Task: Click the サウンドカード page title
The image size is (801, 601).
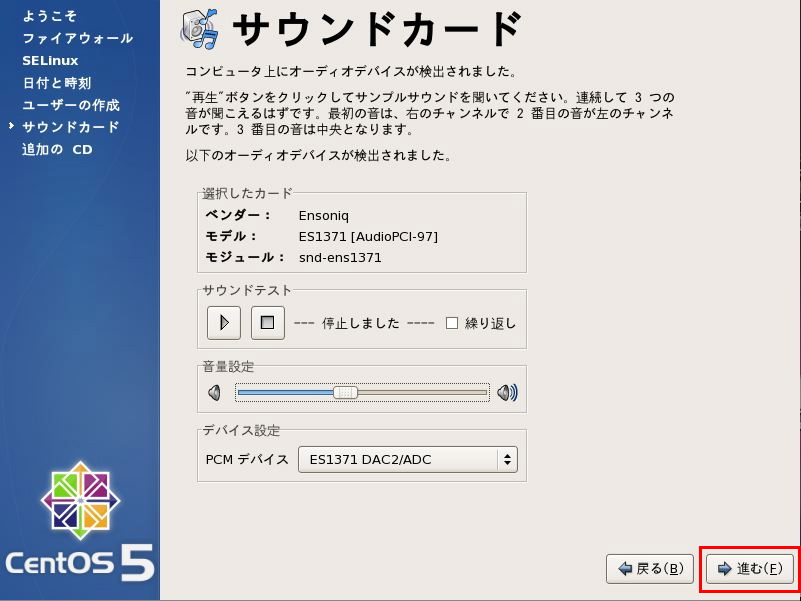Action: coord(378,29)
